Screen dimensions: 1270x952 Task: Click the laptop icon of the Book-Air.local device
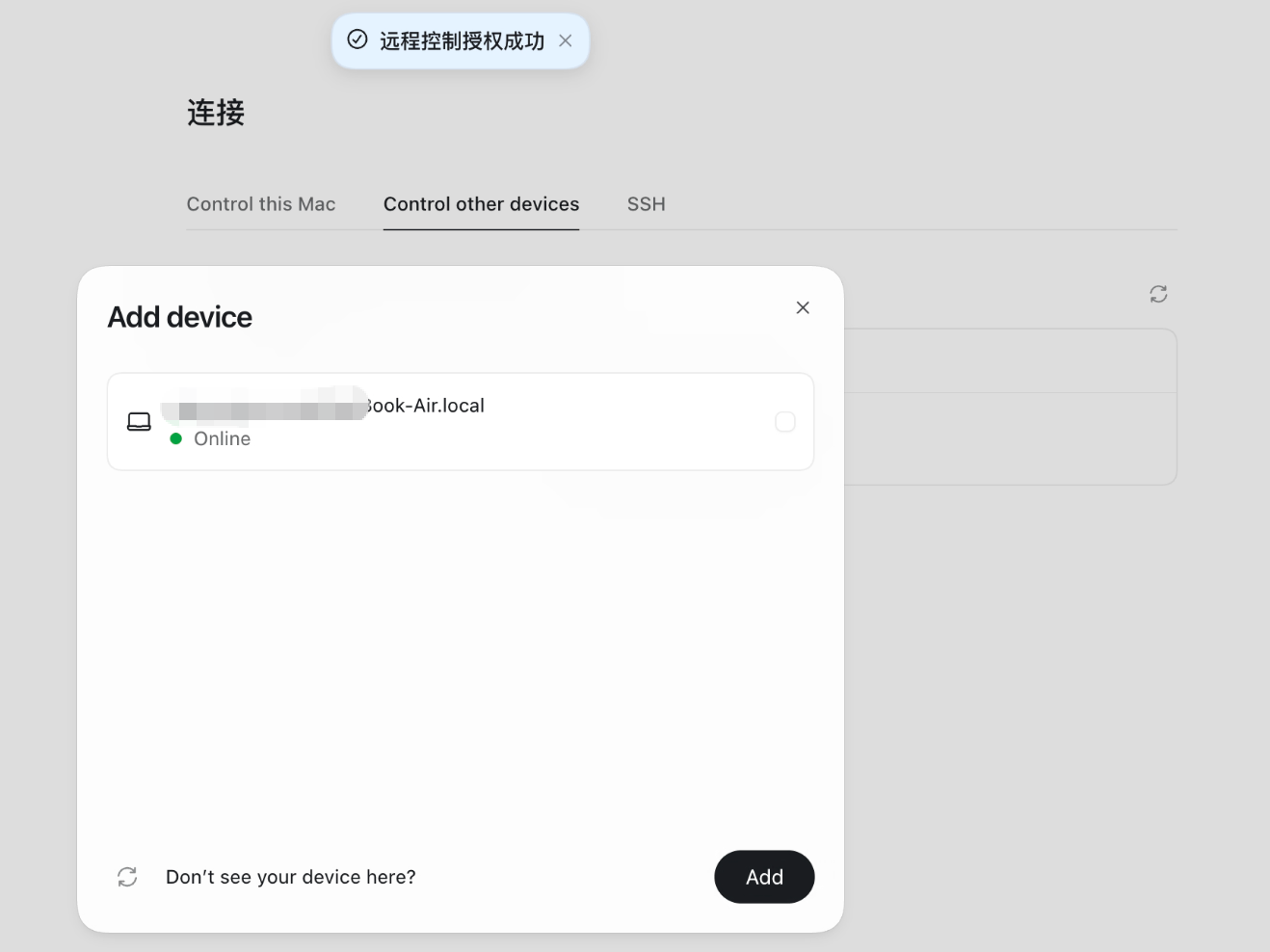139,422
